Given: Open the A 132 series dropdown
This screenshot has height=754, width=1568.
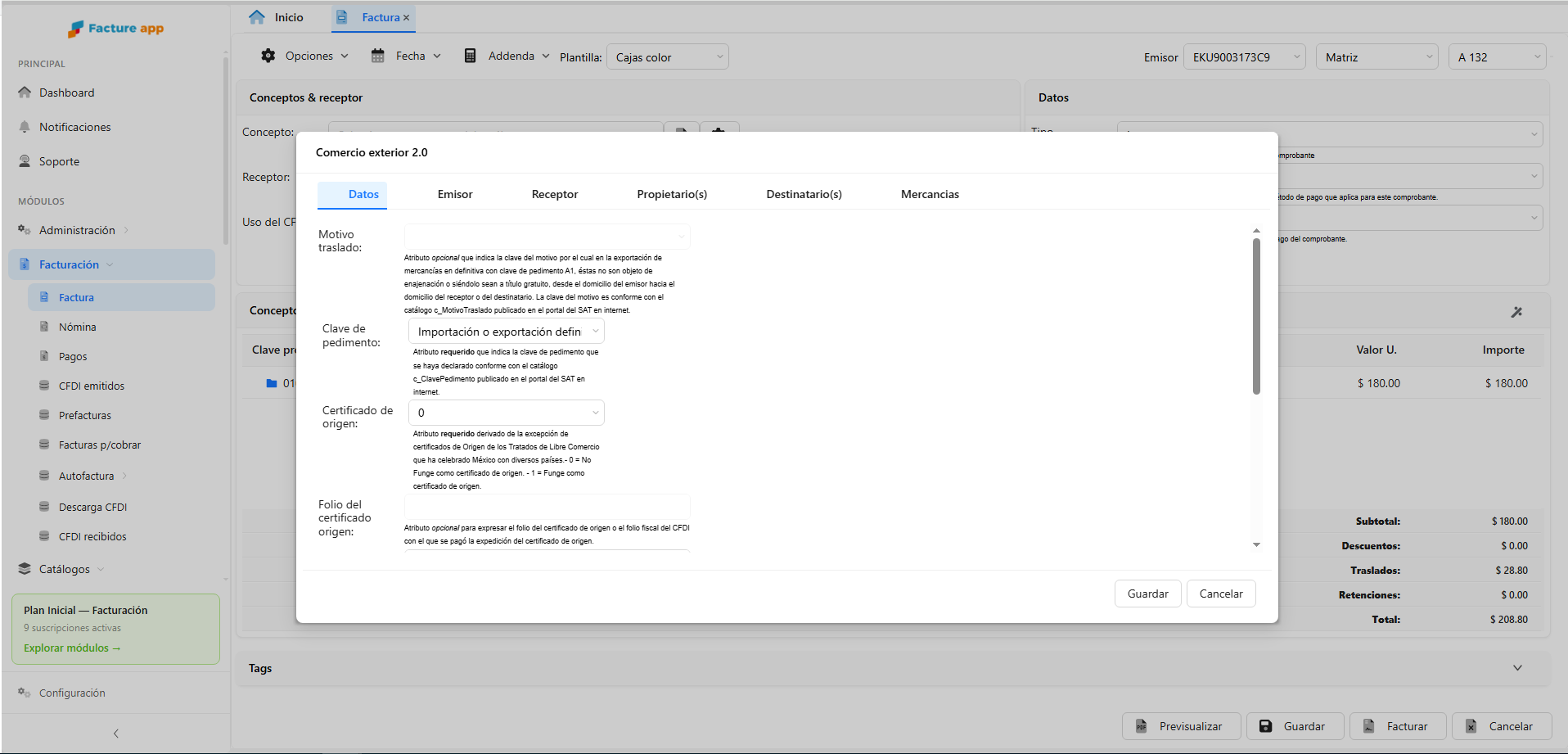Looking at the screenshot, I should click(1498, 57).
